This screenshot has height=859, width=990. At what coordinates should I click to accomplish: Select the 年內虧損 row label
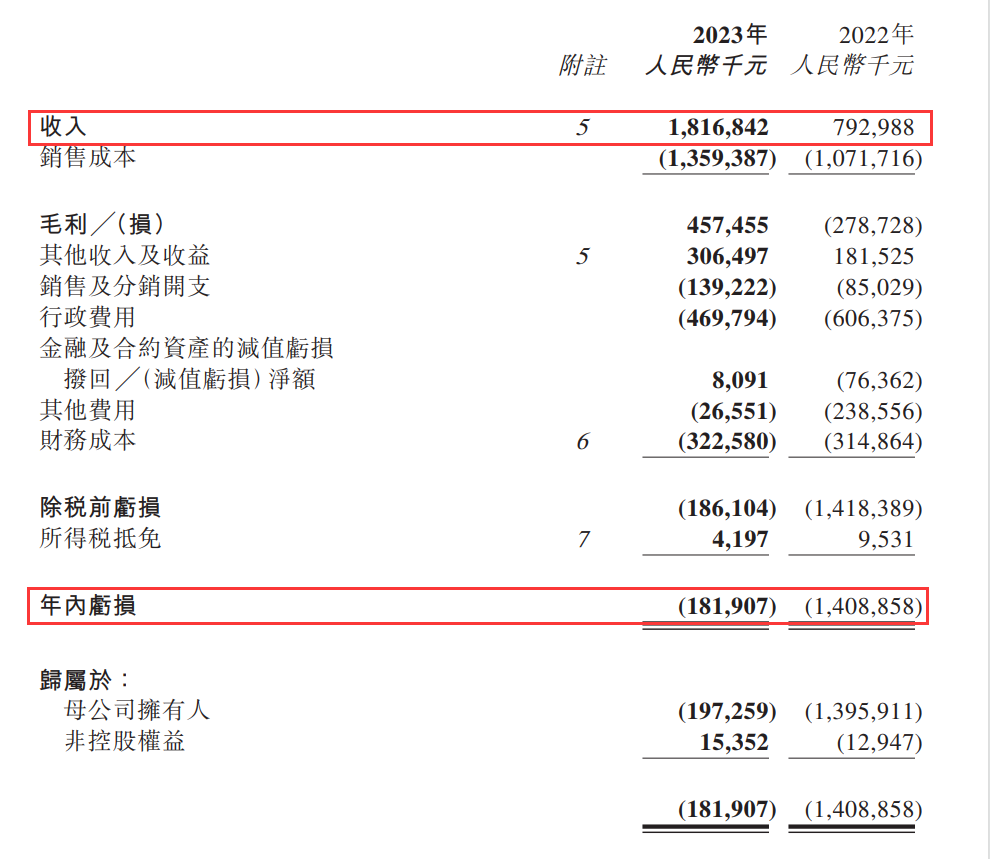pyautogui.click(x=87, y=606)
